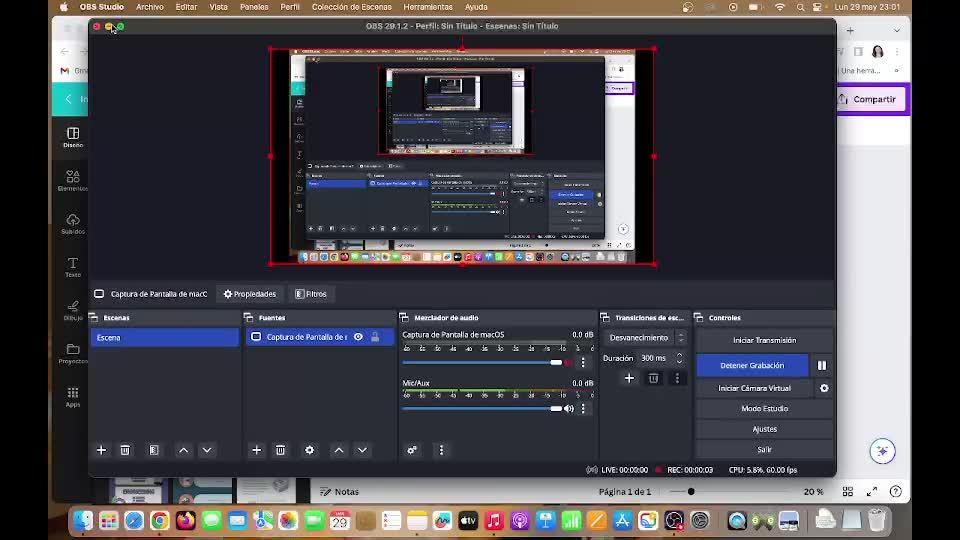Open virtual camera settings gear
This screenshot has width=960, height=540.
[x=824, y=388]
